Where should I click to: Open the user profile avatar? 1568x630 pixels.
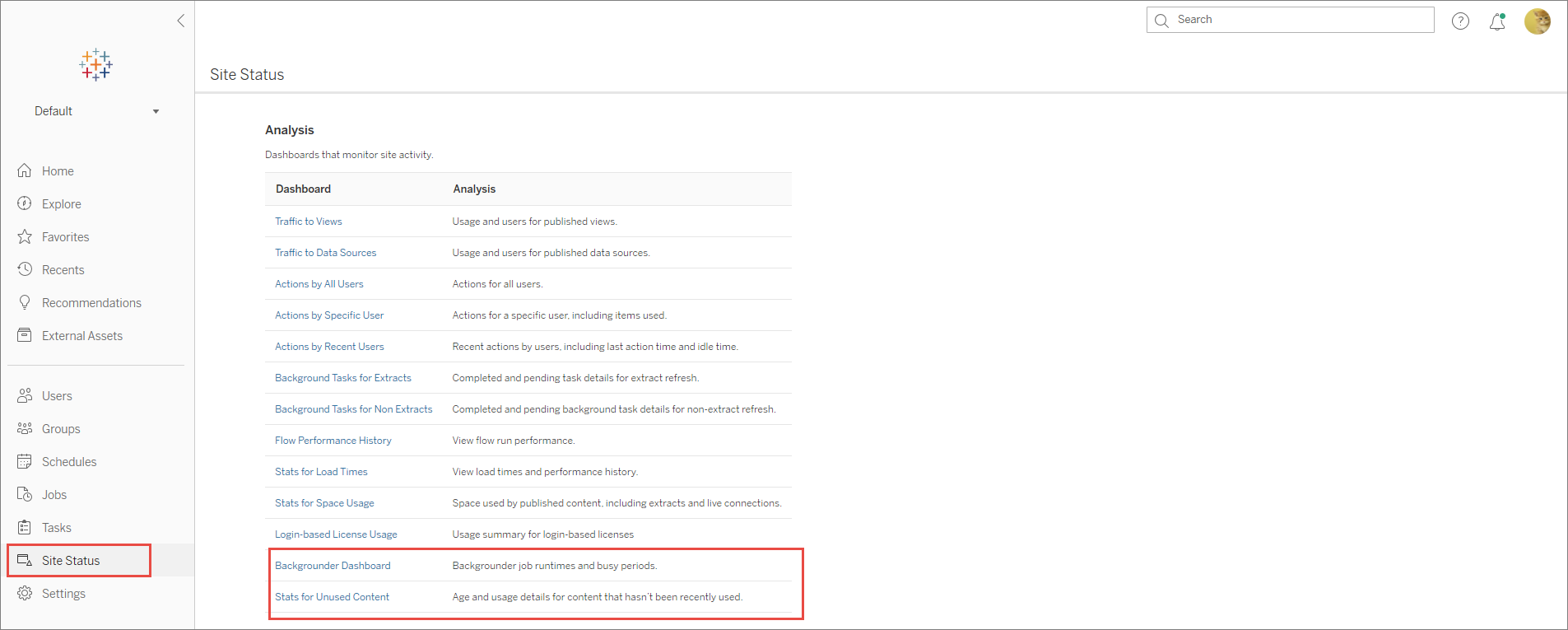click(x=1537, y=21)
